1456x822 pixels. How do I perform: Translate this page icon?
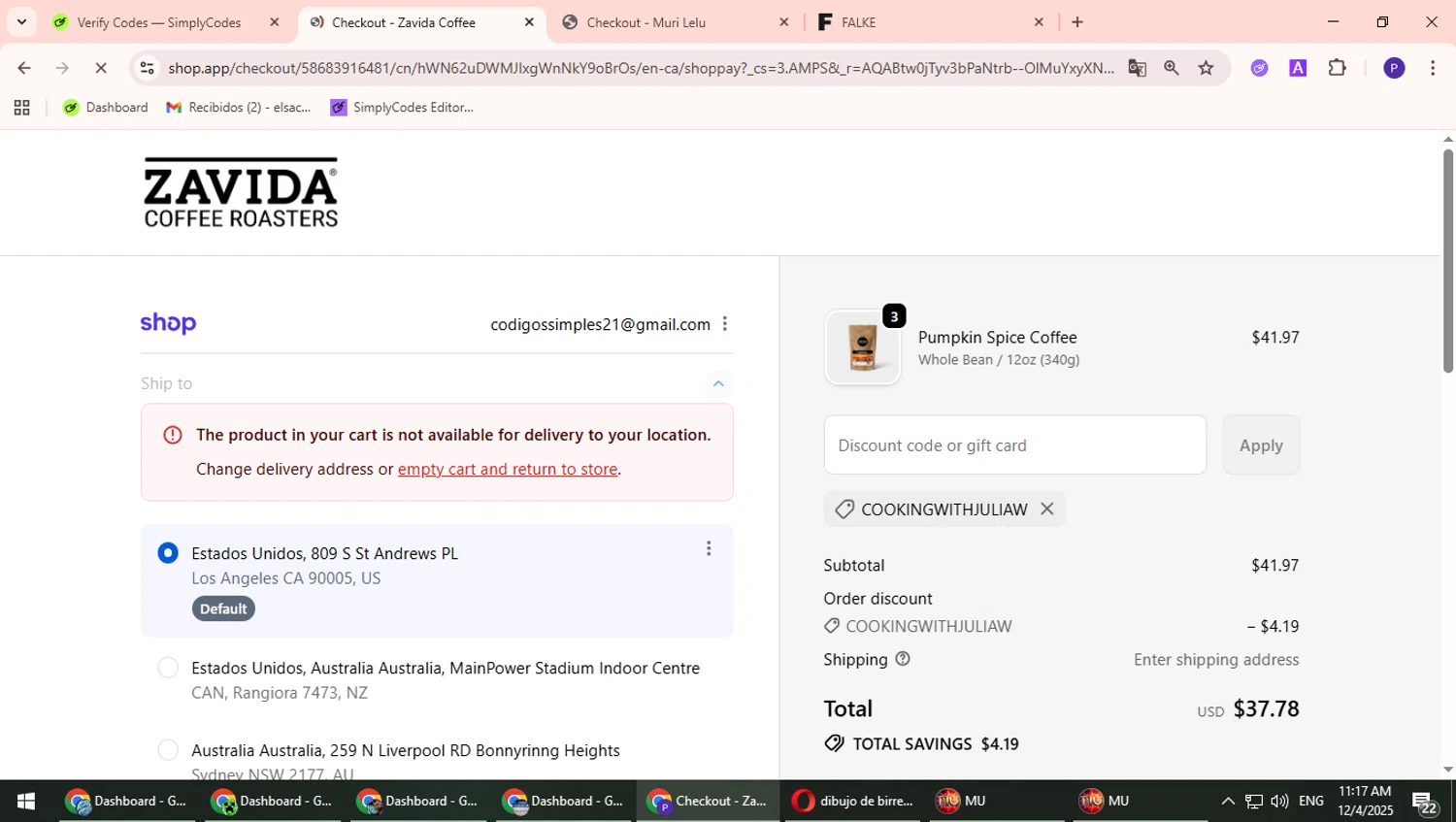click(1137, 68)
